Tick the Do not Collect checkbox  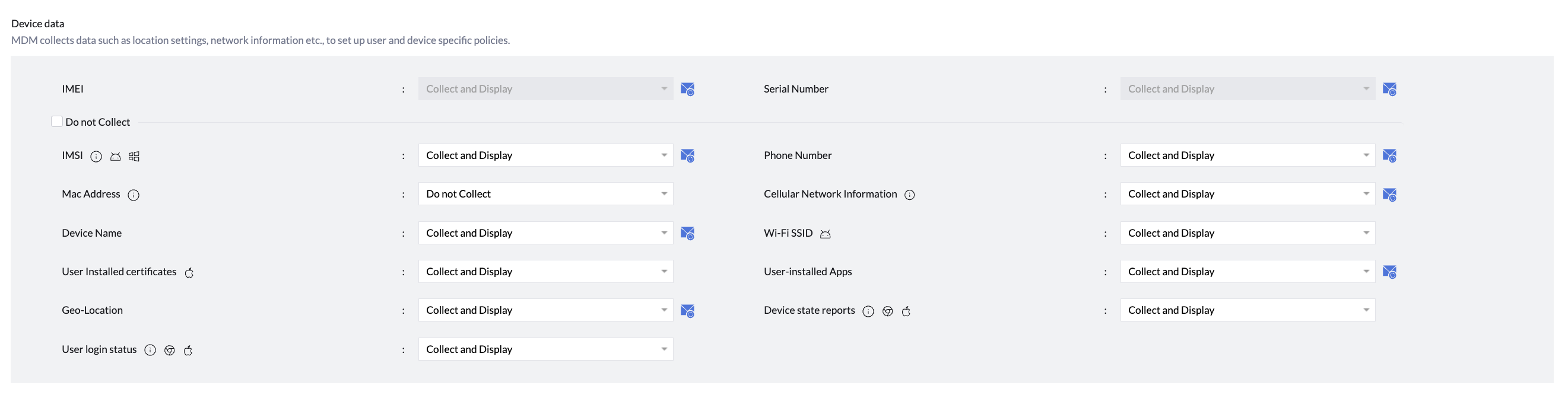pos(56,122)
